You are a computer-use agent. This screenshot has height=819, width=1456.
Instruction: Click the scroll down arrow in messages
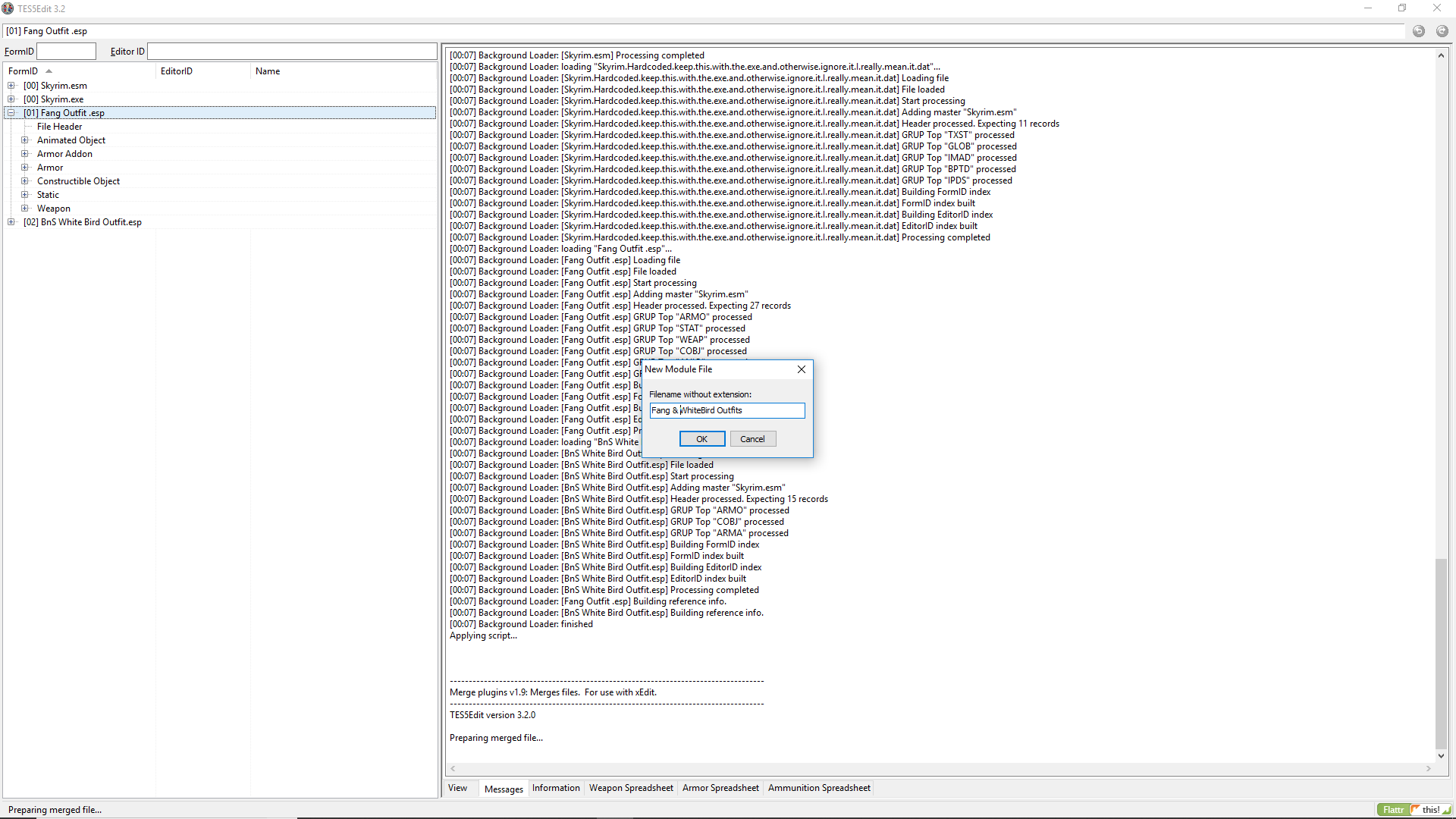coord(1441,755)
